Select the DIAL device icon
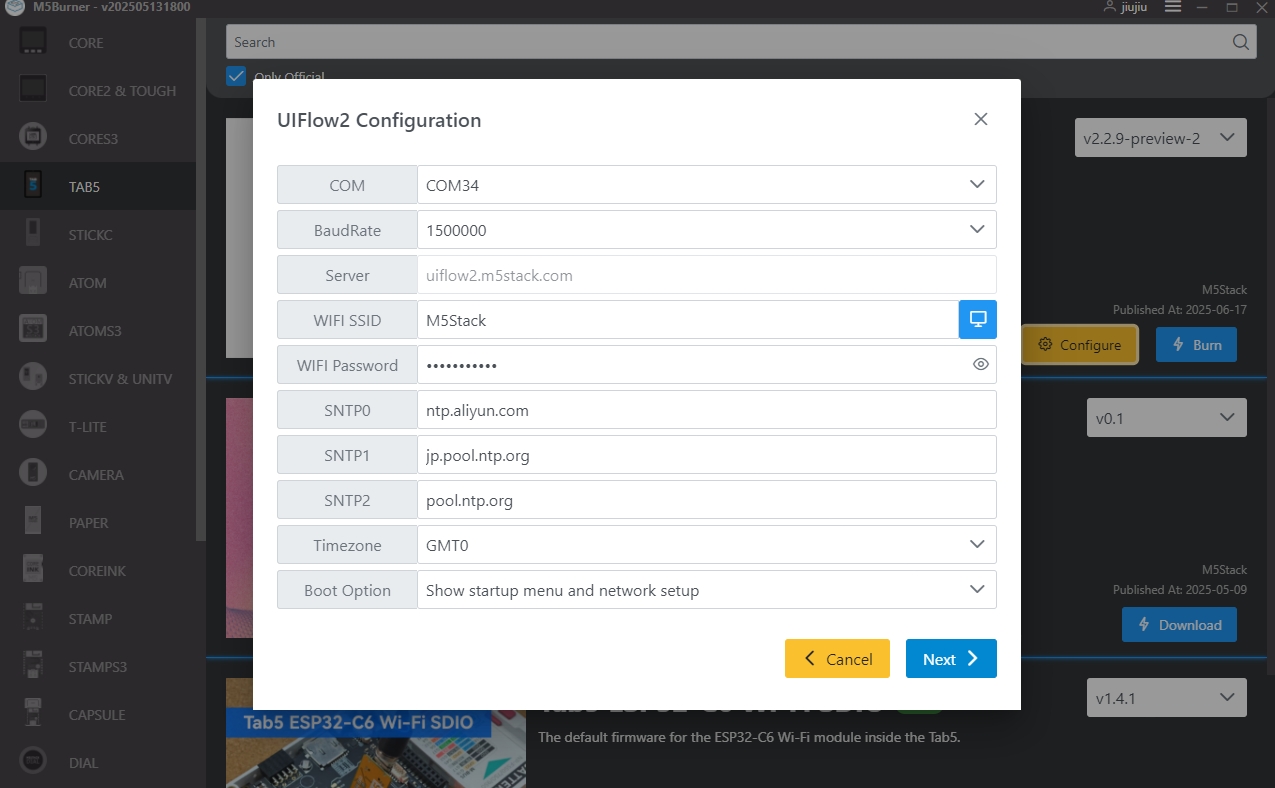The height and width of the screenshot is (788, 1275). click(x=33, y=762)
